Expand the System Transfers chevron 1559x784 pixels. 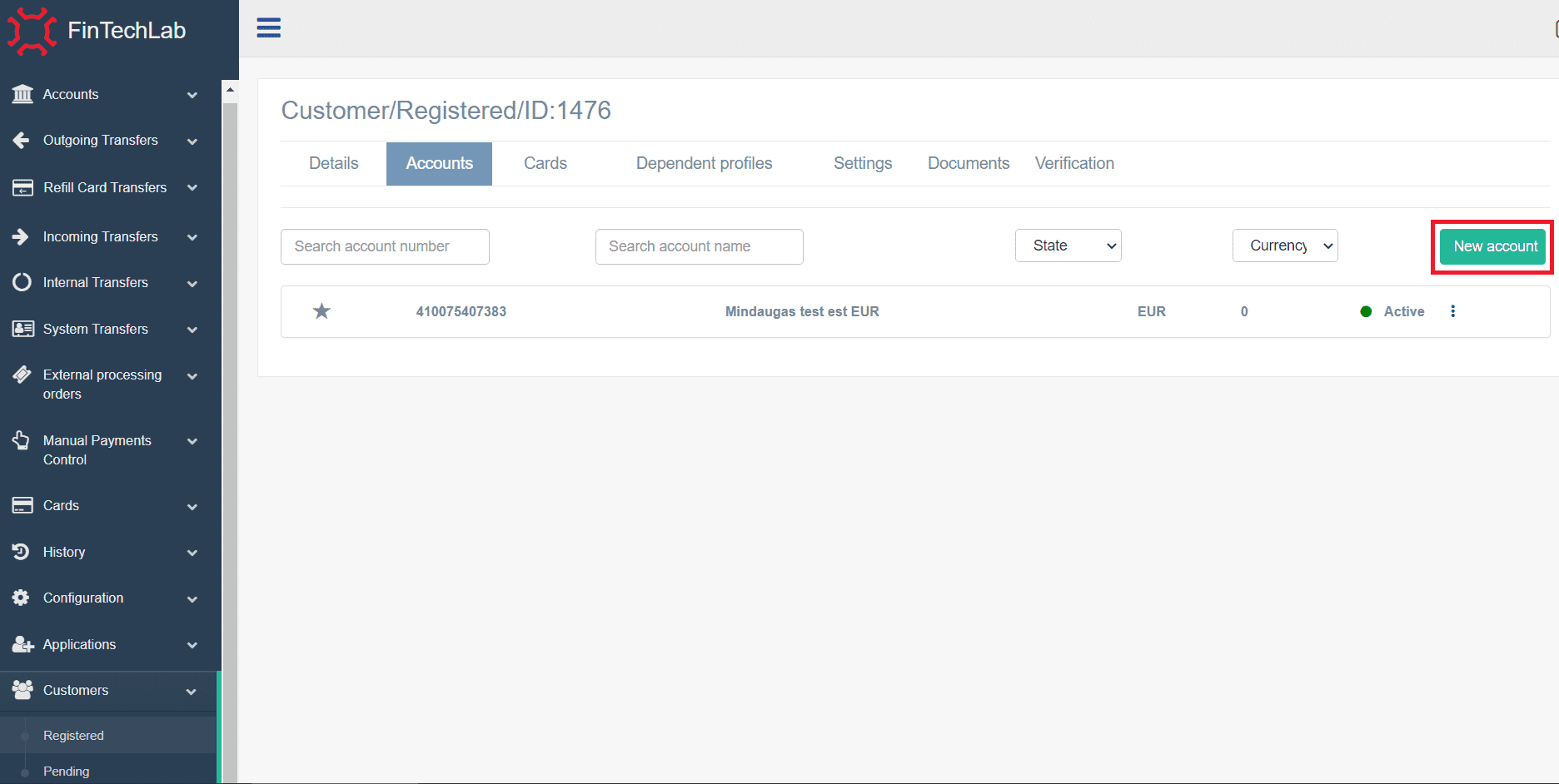click(192, 330)
